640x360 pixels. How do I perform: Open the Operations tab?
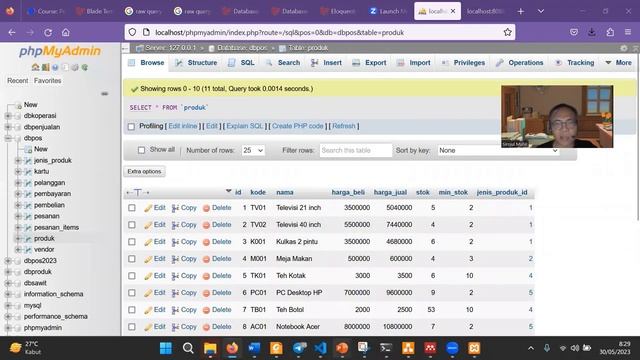coord(520,62)
